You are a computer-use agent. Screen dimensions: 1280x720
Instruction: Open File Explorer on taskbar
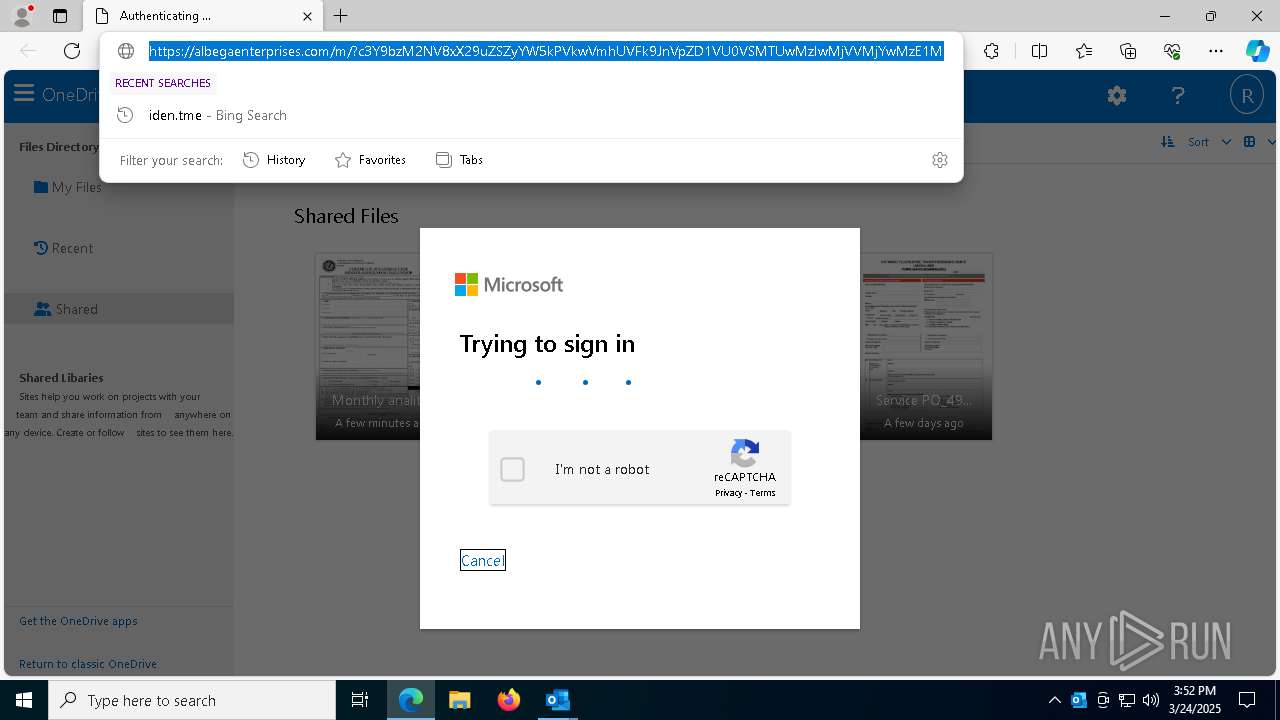459,700
